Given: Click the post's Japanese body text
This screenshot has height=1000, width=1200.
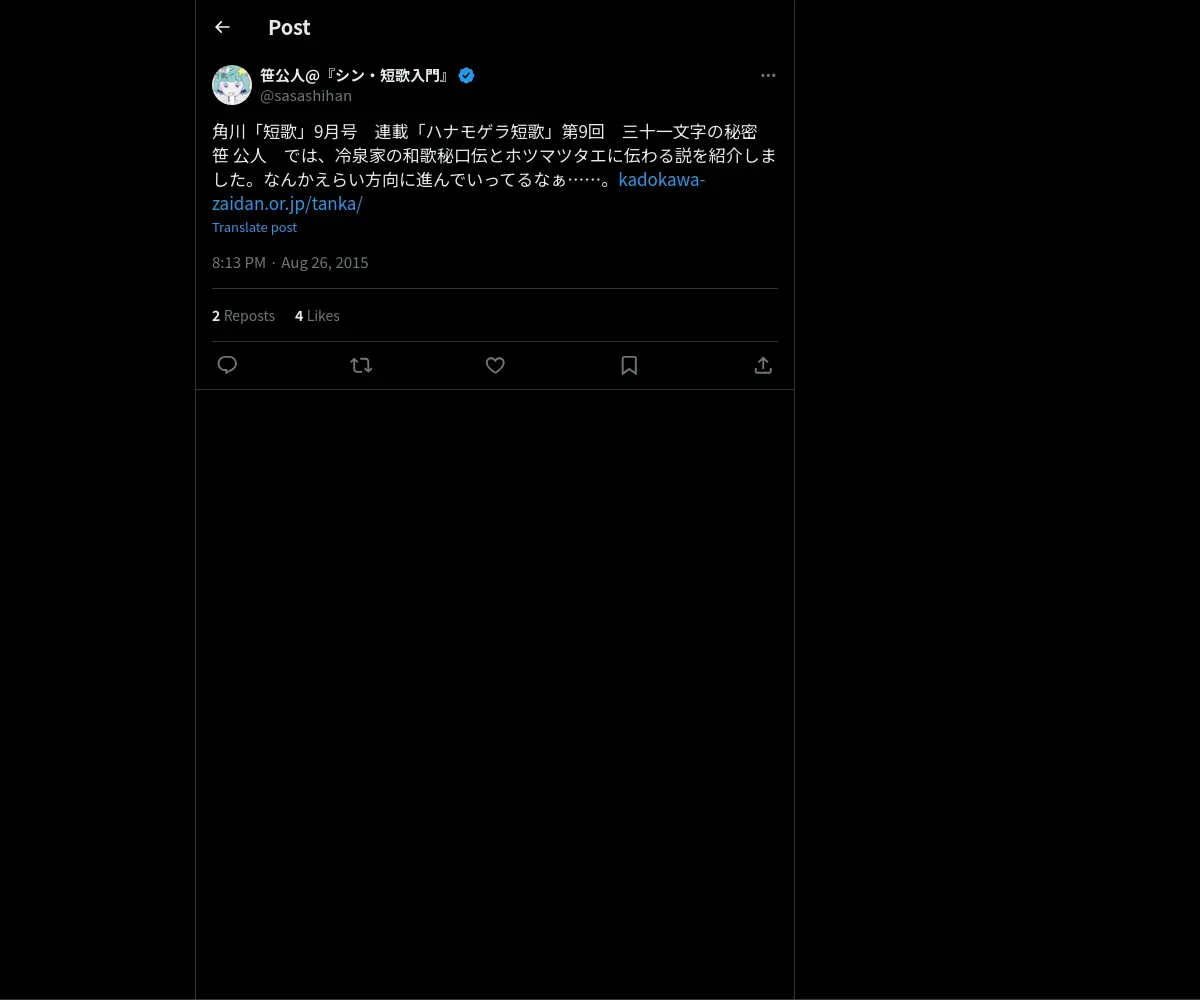Looking at the screenshot, I should click(x=494, y=155).
